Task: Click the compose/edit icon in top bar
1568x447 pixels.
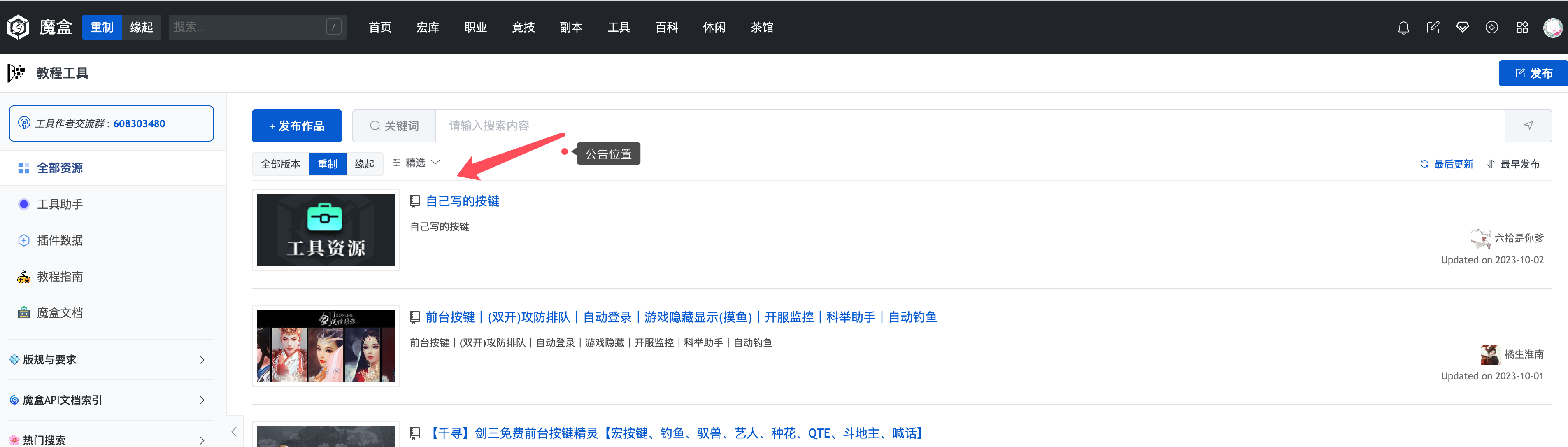Action: pos(1433,28)
